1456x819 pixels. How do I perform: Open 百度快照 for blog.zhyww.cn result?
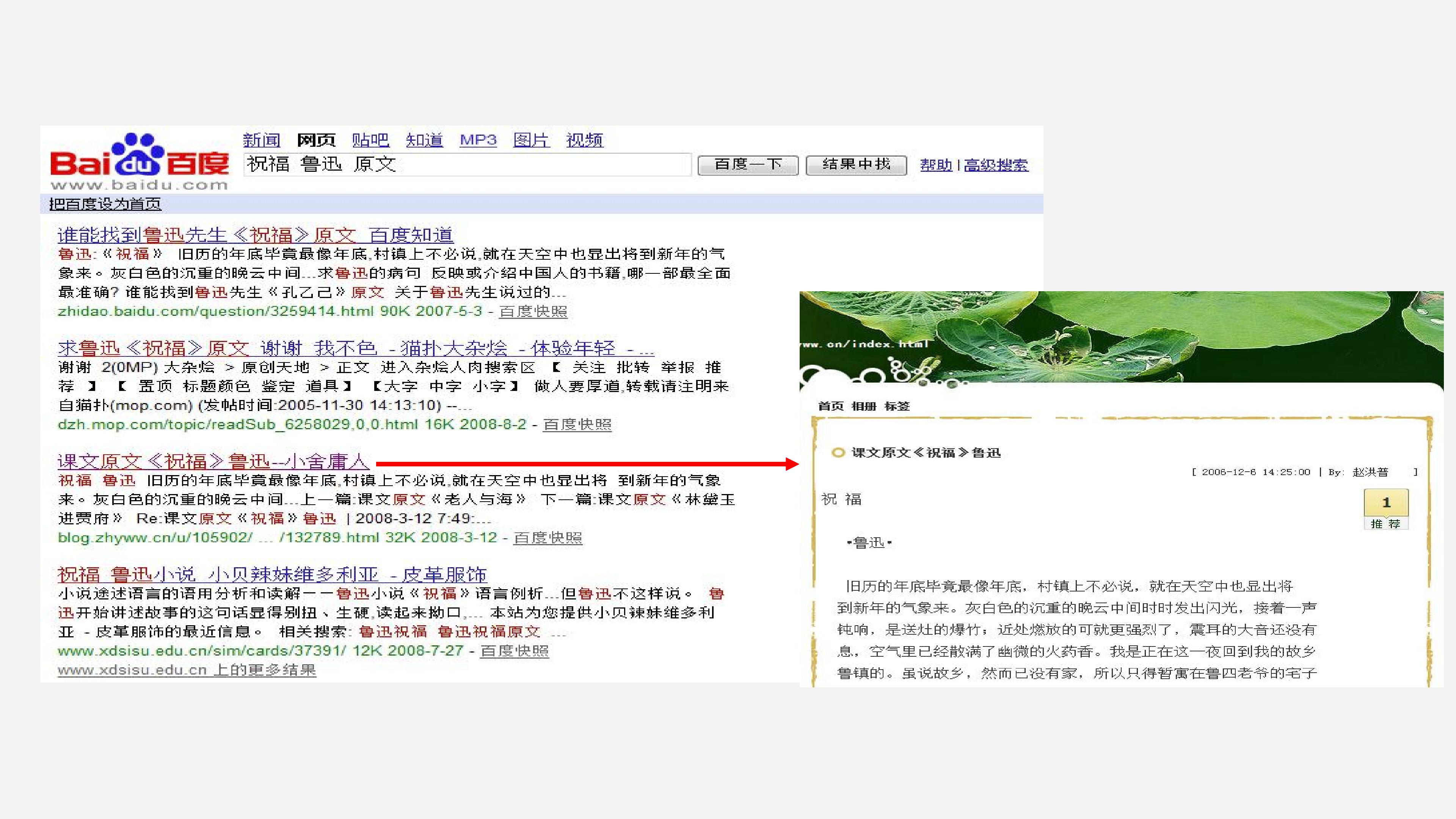[548, 538]
